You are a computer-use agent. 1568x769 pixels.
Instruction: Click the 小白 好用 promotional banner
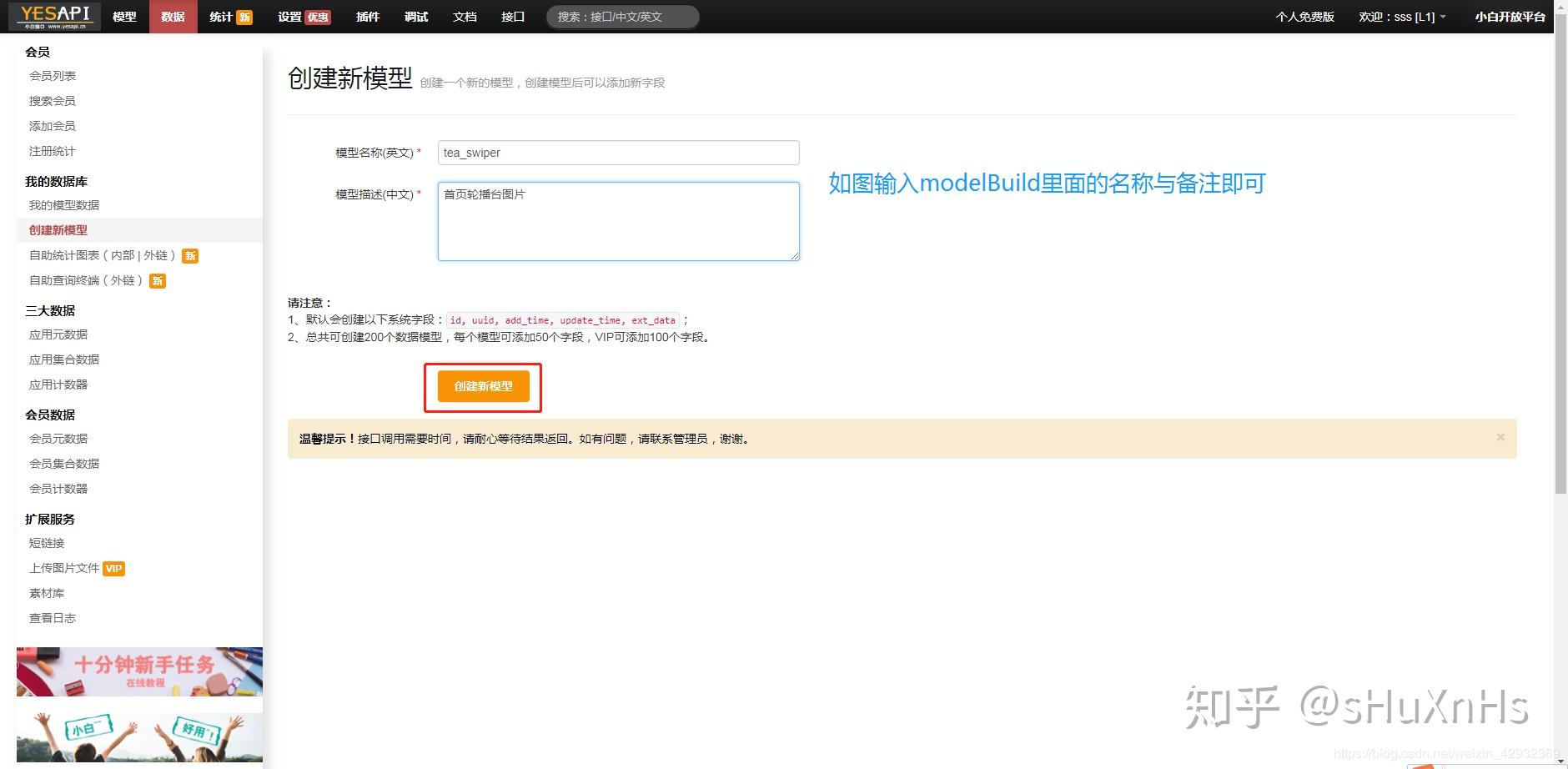(x=139, y=737)
